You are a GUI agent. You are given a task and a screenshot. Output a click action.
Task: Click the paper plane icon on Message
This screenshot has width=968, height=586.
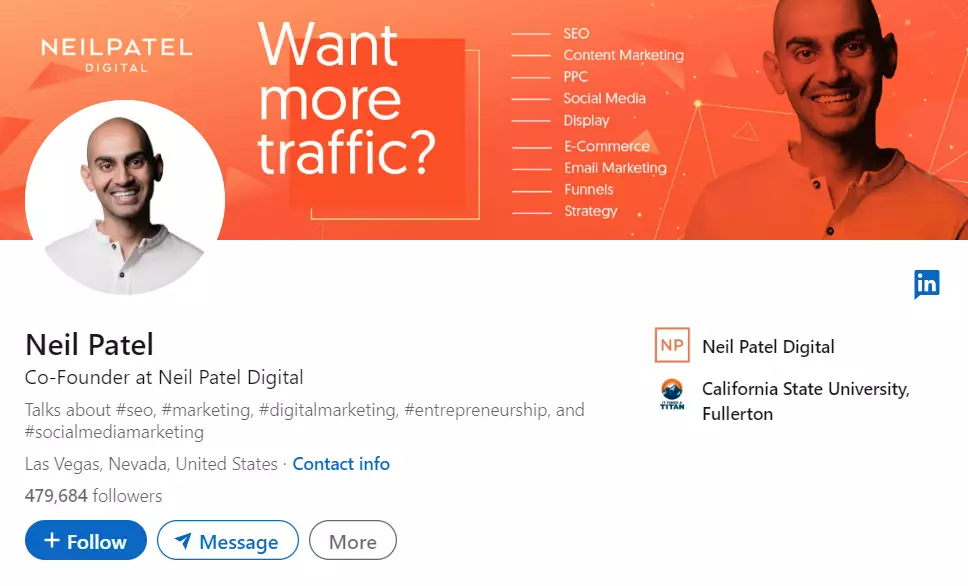(x=183, y=541)
